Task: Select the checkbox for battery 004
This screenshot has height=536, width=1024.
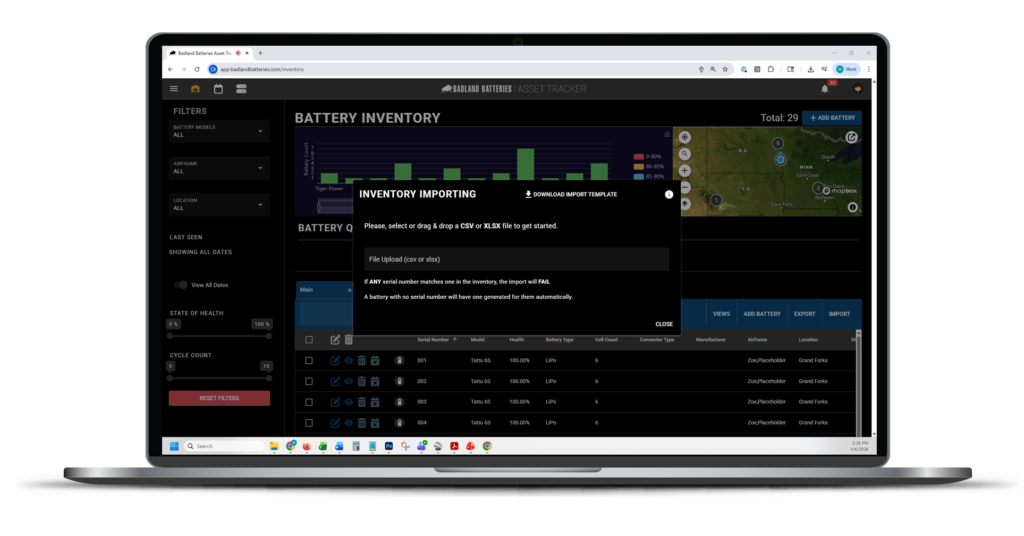Action: coord(309,423)
